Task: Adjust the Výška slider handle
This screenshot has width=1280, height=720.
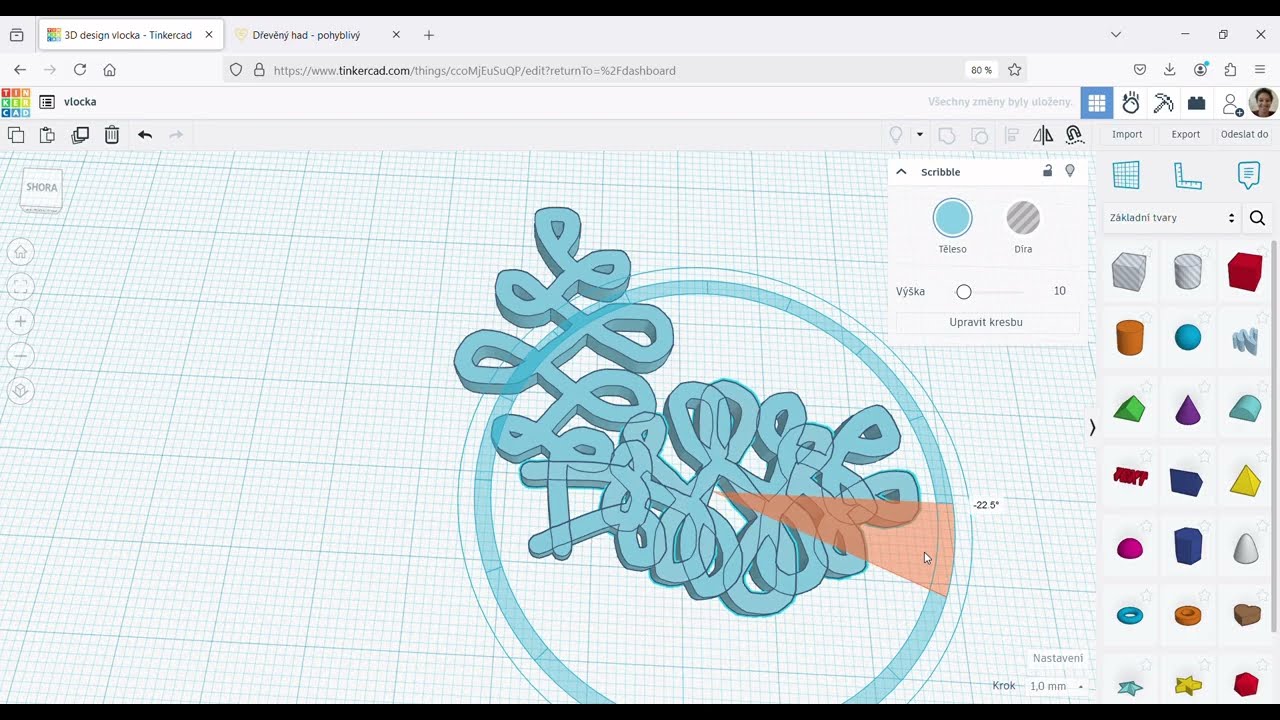Action: (964, 292)
